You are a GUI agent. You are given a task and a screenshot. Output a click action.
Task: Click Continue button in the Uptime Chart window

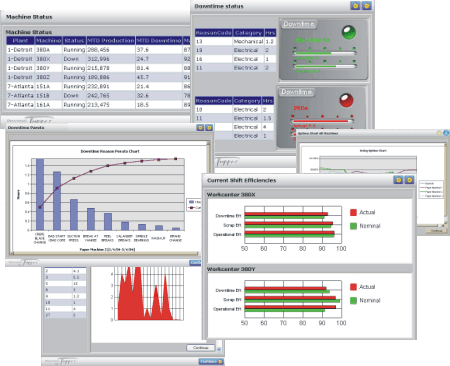[436, 231]
